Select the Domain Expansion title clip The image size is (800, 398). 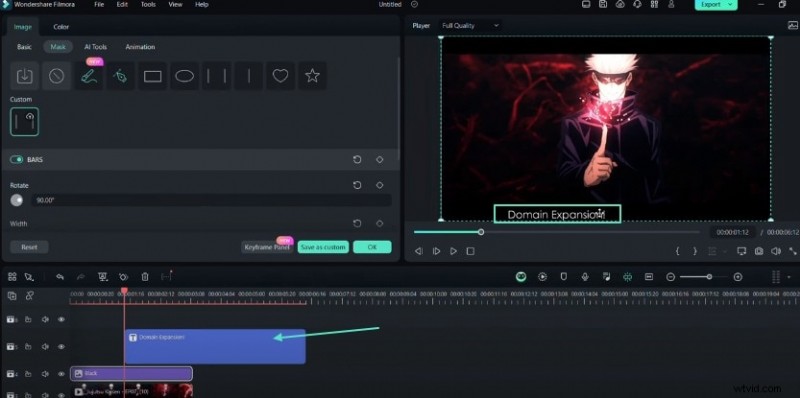[x=215, y=346]
